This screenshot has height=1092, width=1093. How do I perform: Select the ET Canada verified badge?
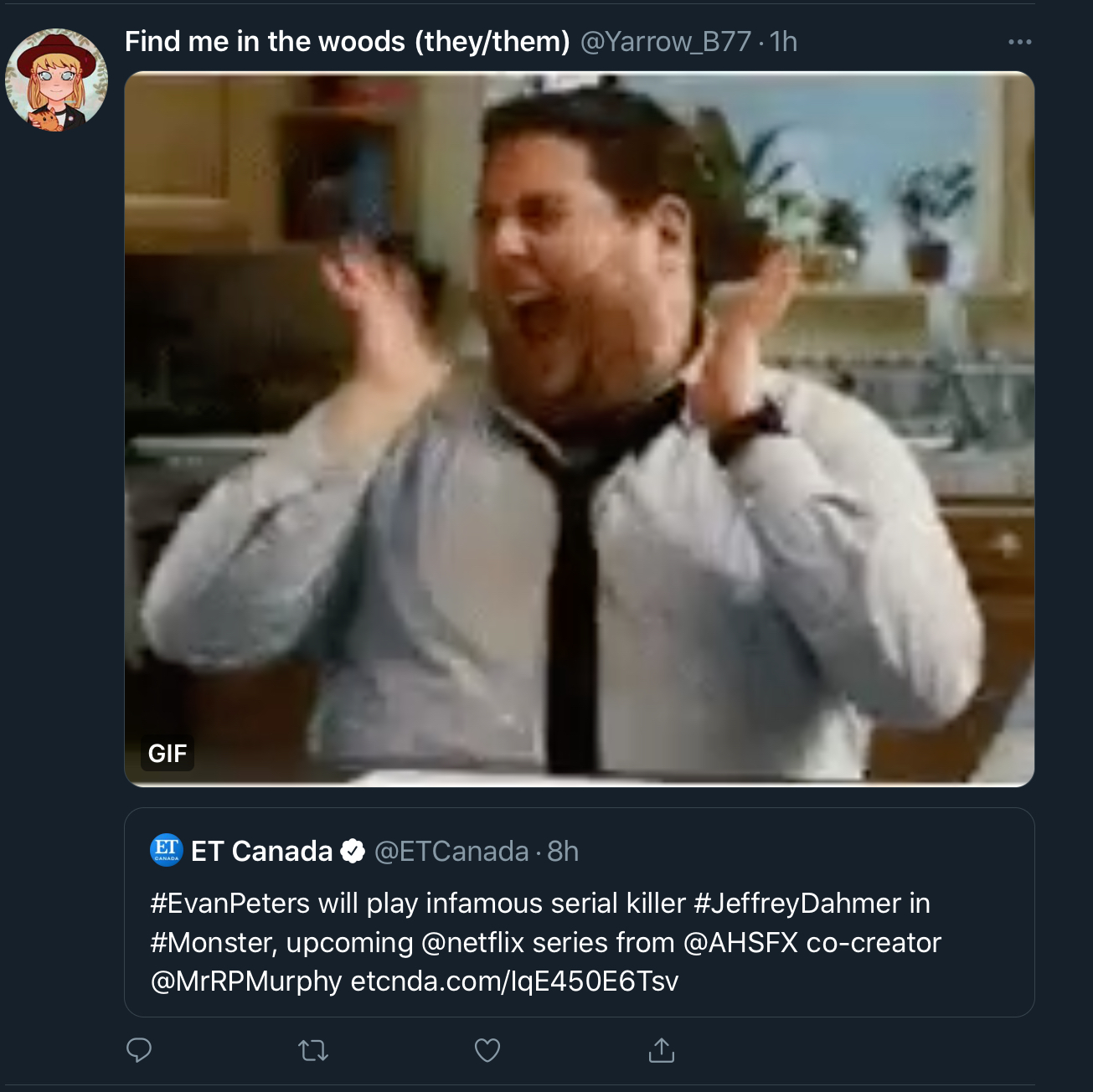pos(353,851)
